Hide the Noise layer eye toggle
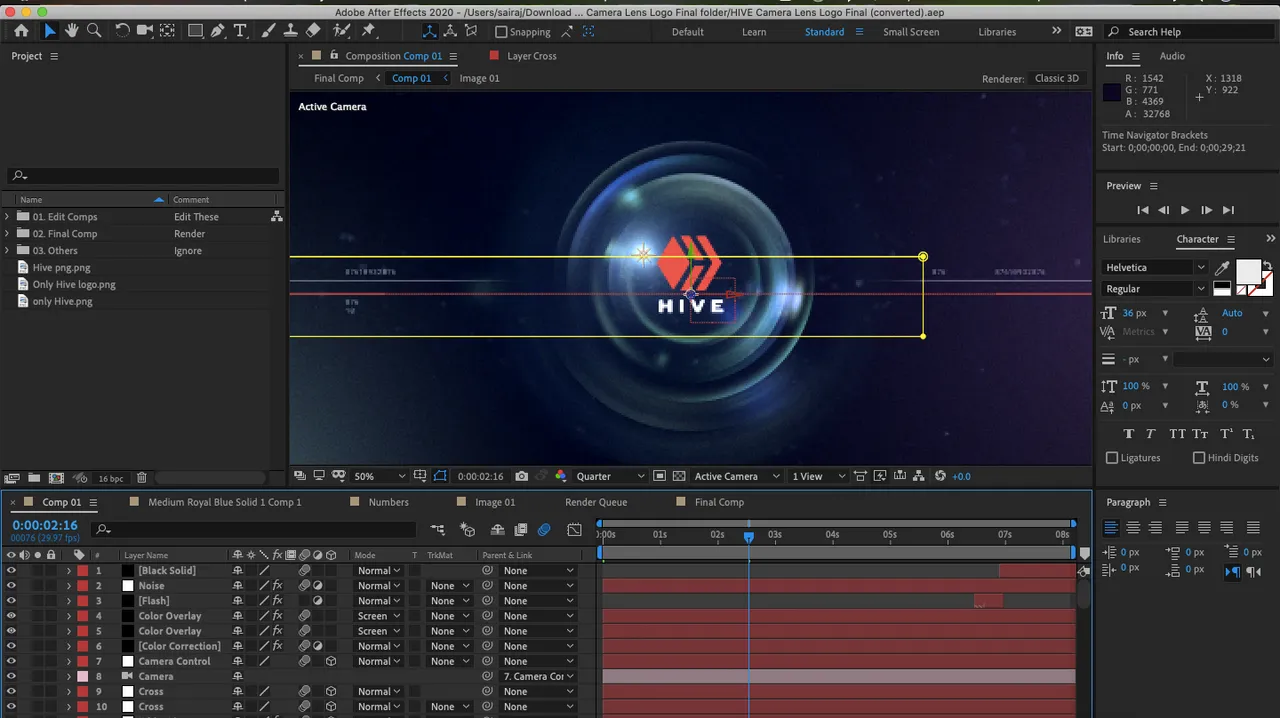Image resolution: width=1280 pixels, height=718 pixels. (x=11, y=586)
